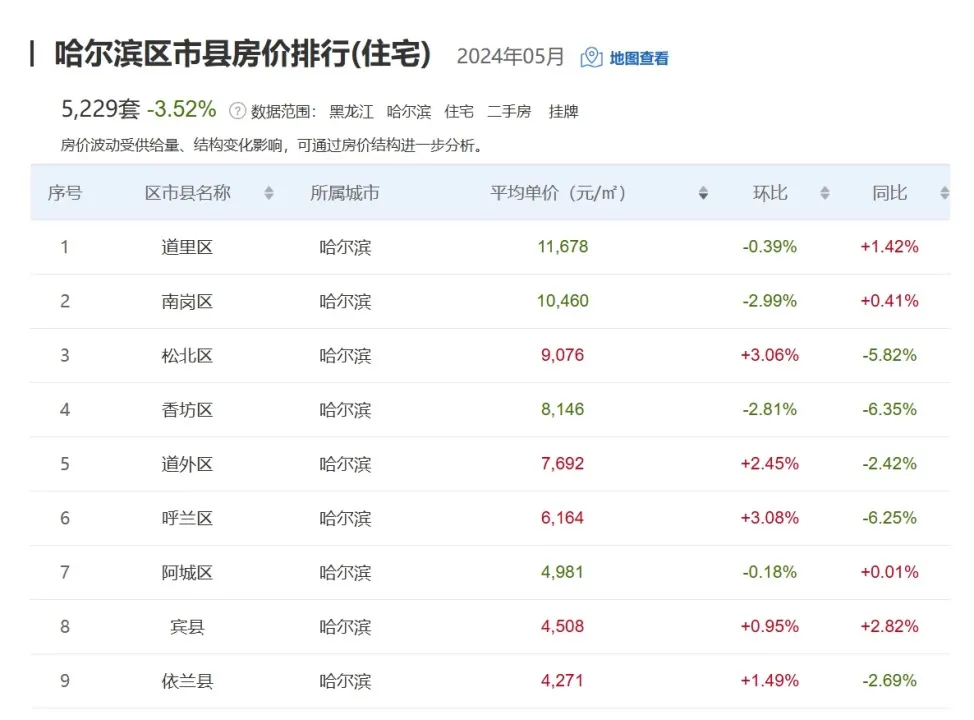Select the price 6,164
974x720 pixels.
pos(563,517)
